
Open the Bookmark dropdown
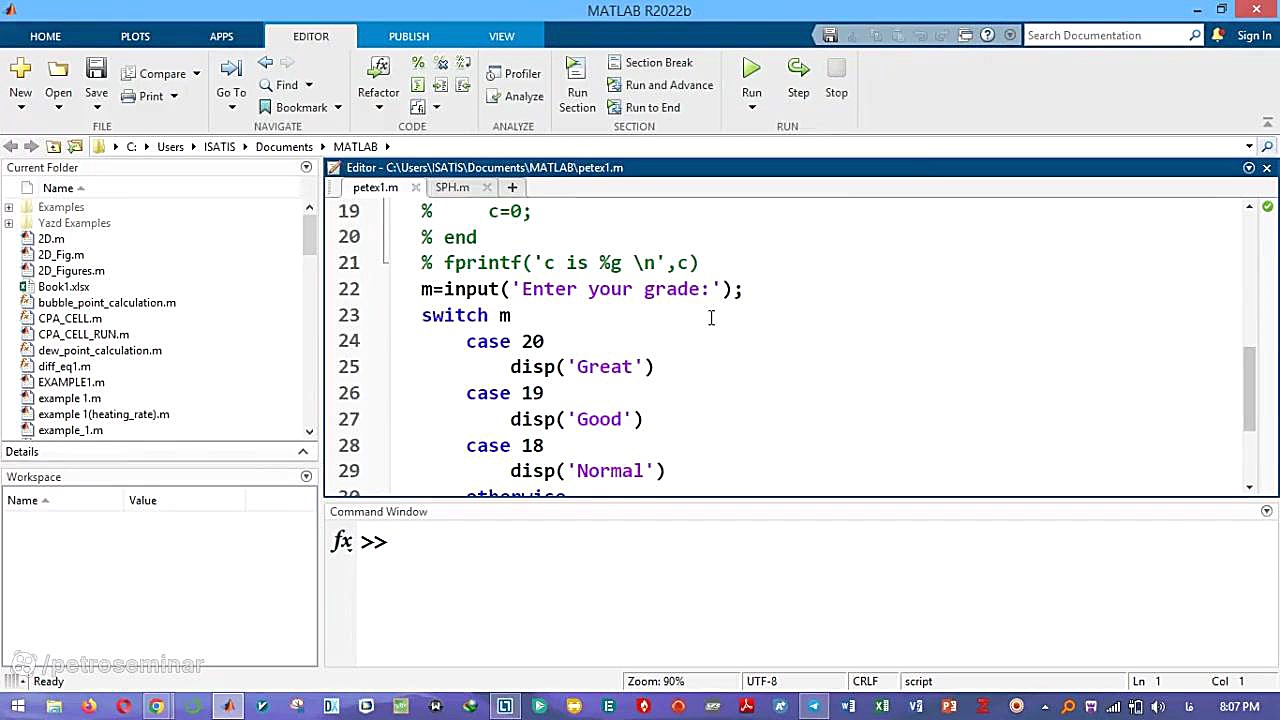338,108
